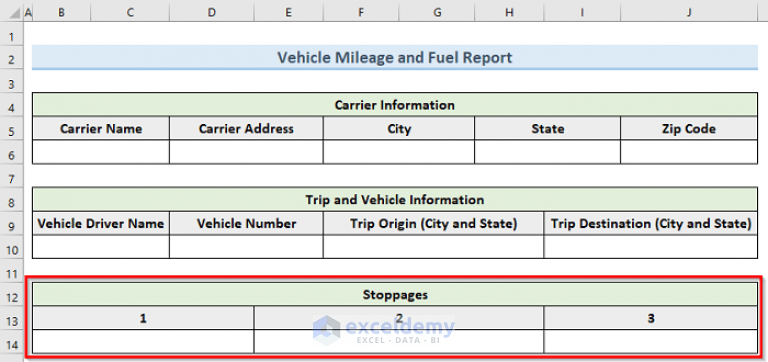Select row 7 header
768x362 pixels.
coord(12,175)
